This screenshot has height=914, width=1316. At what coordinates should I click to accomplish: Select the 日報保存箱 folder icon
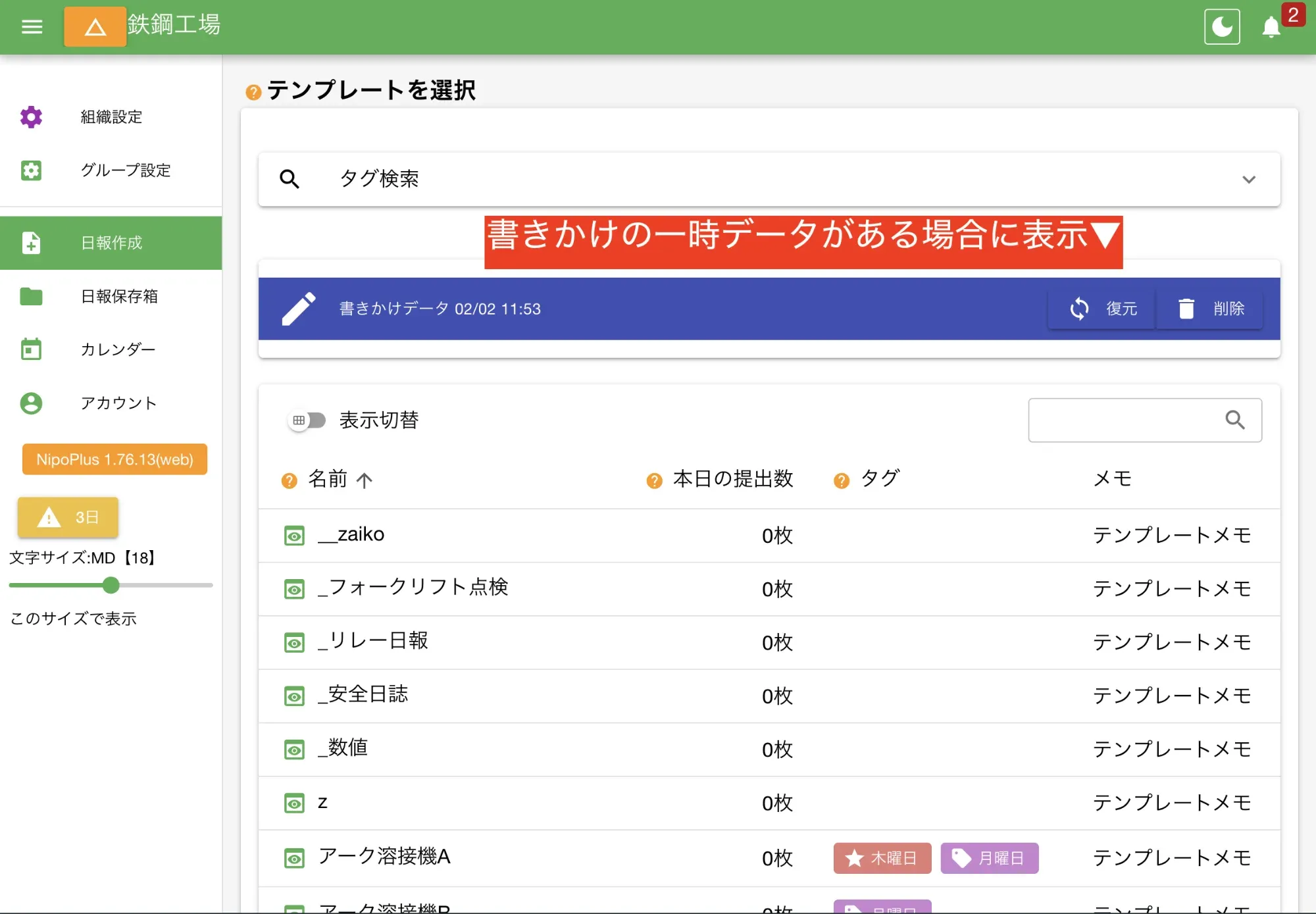31,296
